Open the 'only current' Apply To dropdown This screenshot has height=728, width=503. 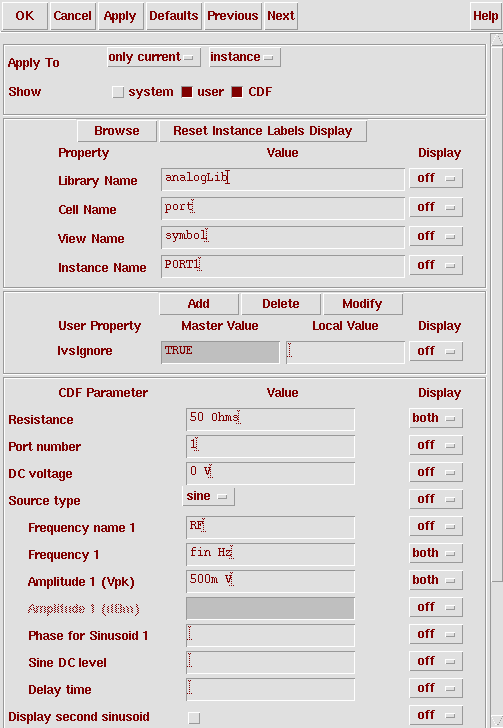[154, 57]
